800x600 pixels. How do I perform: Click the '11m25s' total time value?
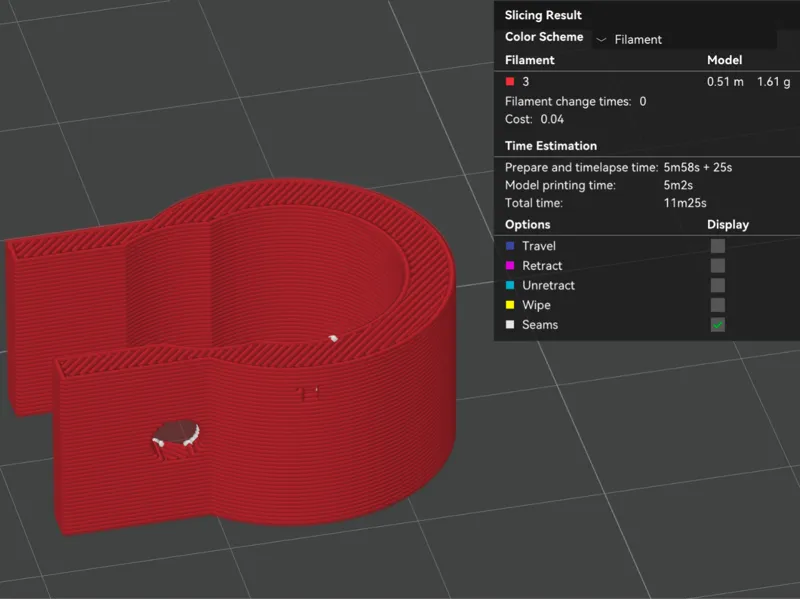tap(685, 203)
